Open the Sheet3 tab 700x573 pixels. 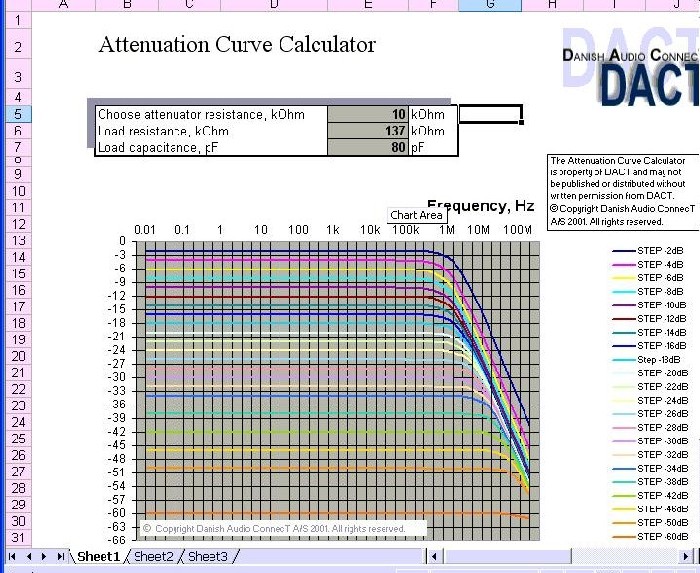coord(207,556)
